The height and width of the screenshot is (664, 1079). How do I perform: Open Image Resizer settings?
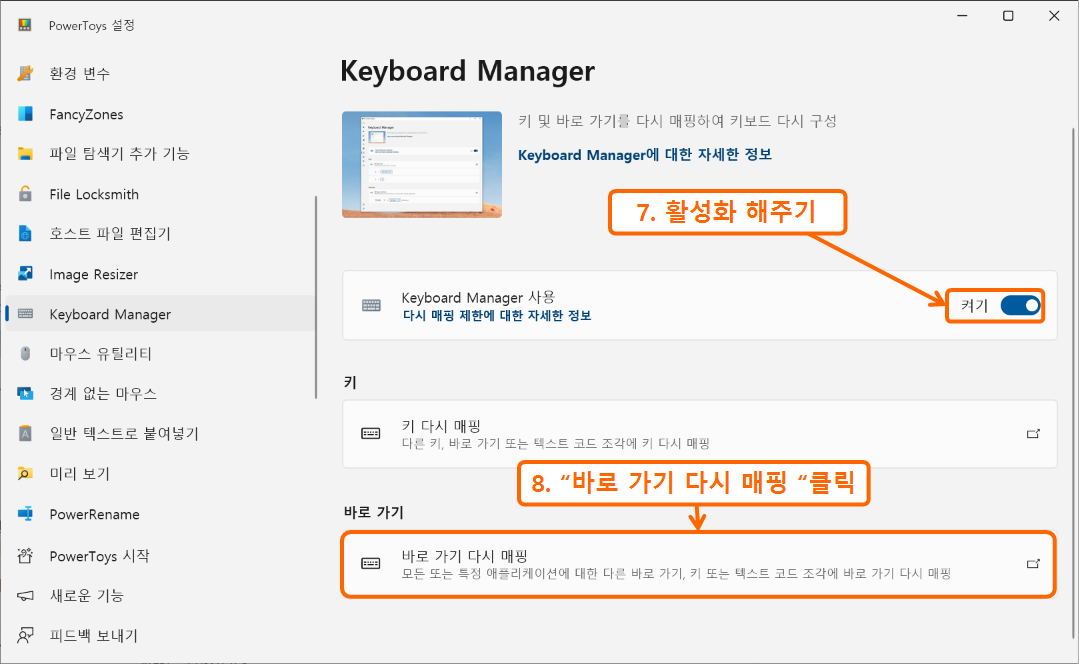coord(96,274)
